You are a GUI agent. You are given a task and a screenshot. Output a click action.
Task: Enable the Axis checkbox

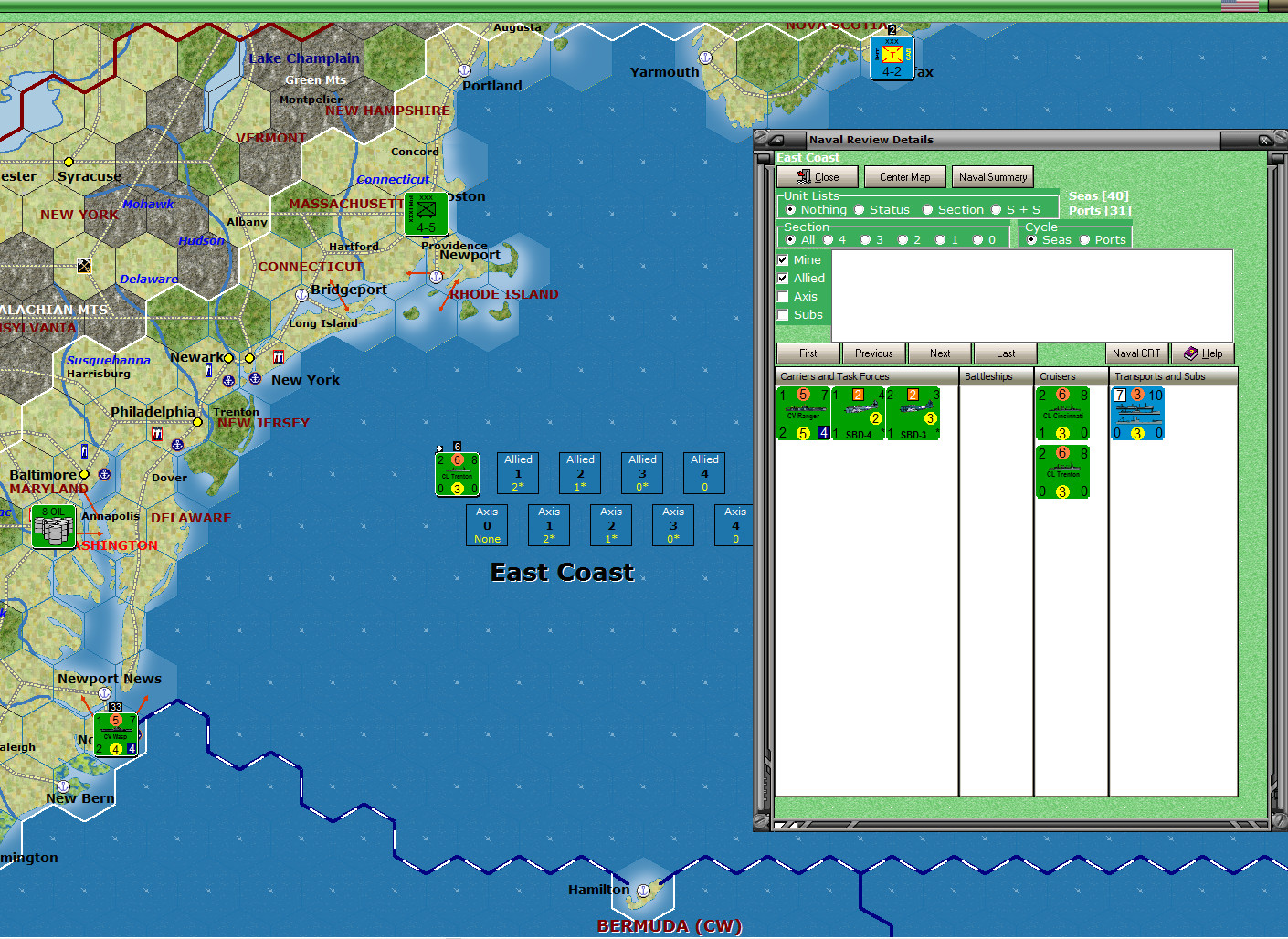pos(783,297)
